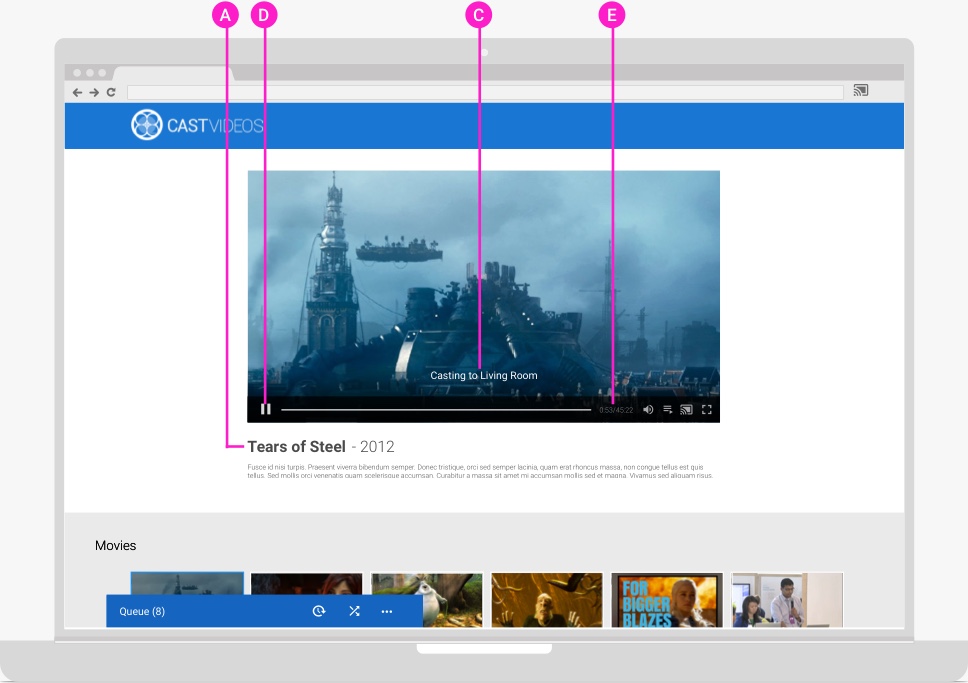The height and width of the screenshot is (683, 968).
Task: Reload the page in browser
Action: click(111, 92)
